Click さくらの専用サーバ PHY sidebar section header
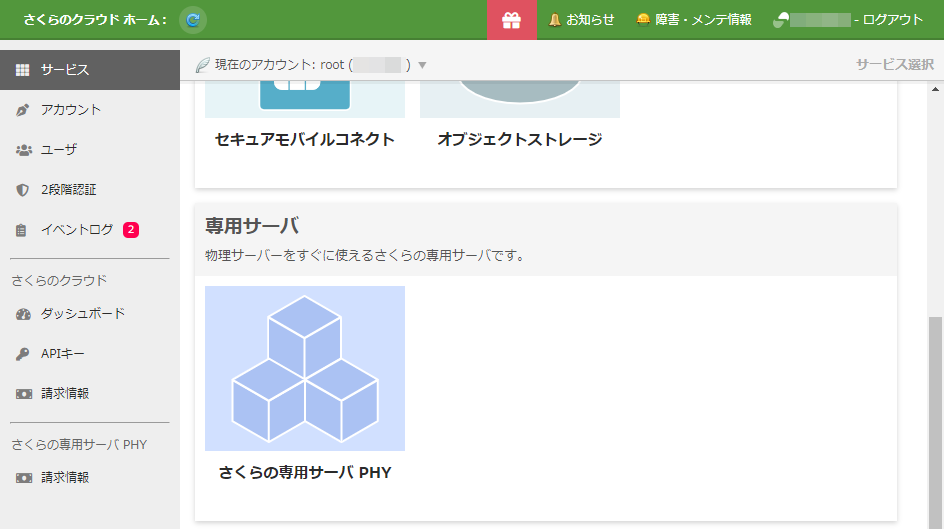The height and width of the screenshot is (529, 944). pos(79,445)
